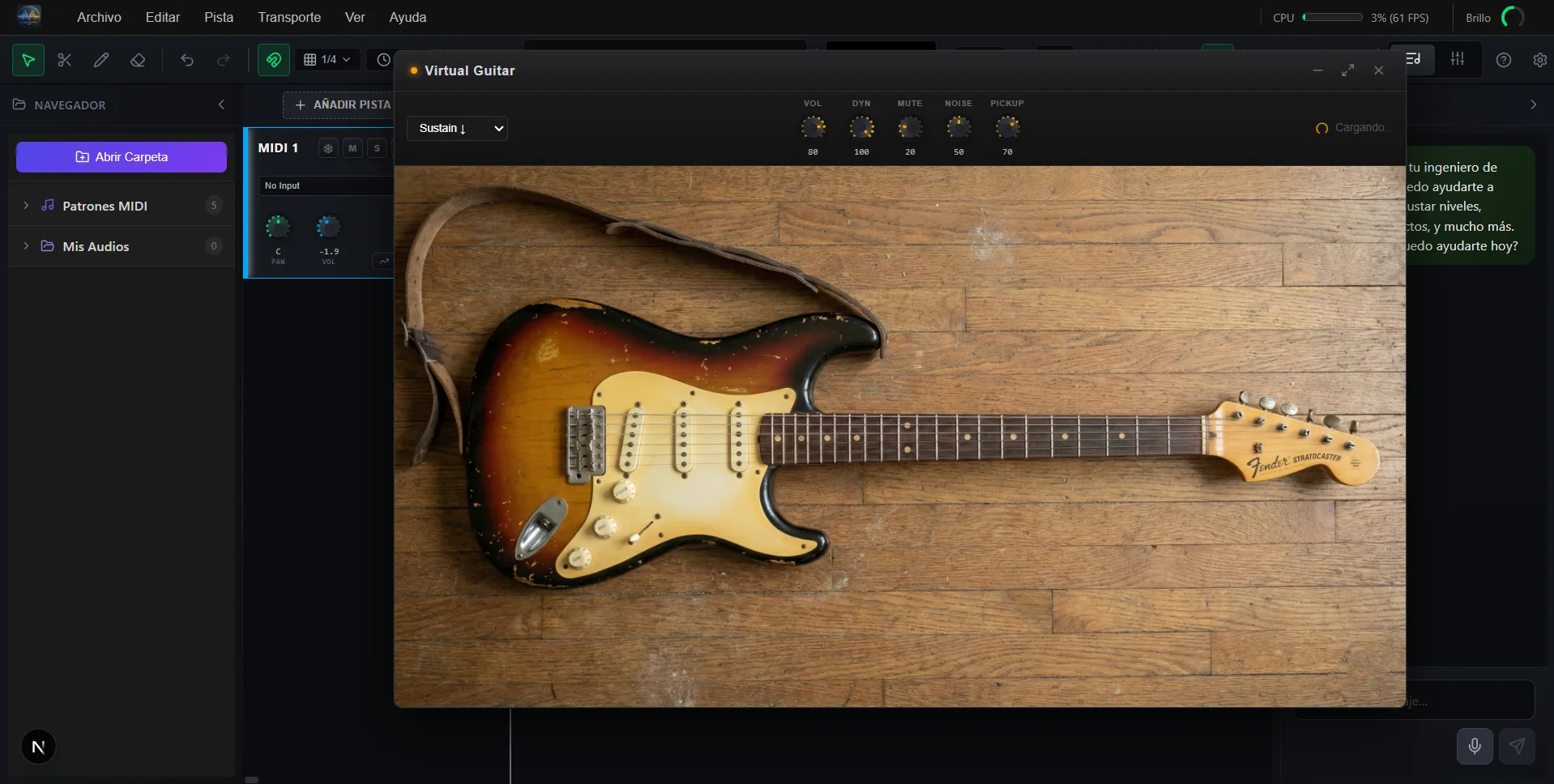Click the Abrir Carpeta button
The width and height of the screenshot is (1554, 784).
tap(122, 157)
